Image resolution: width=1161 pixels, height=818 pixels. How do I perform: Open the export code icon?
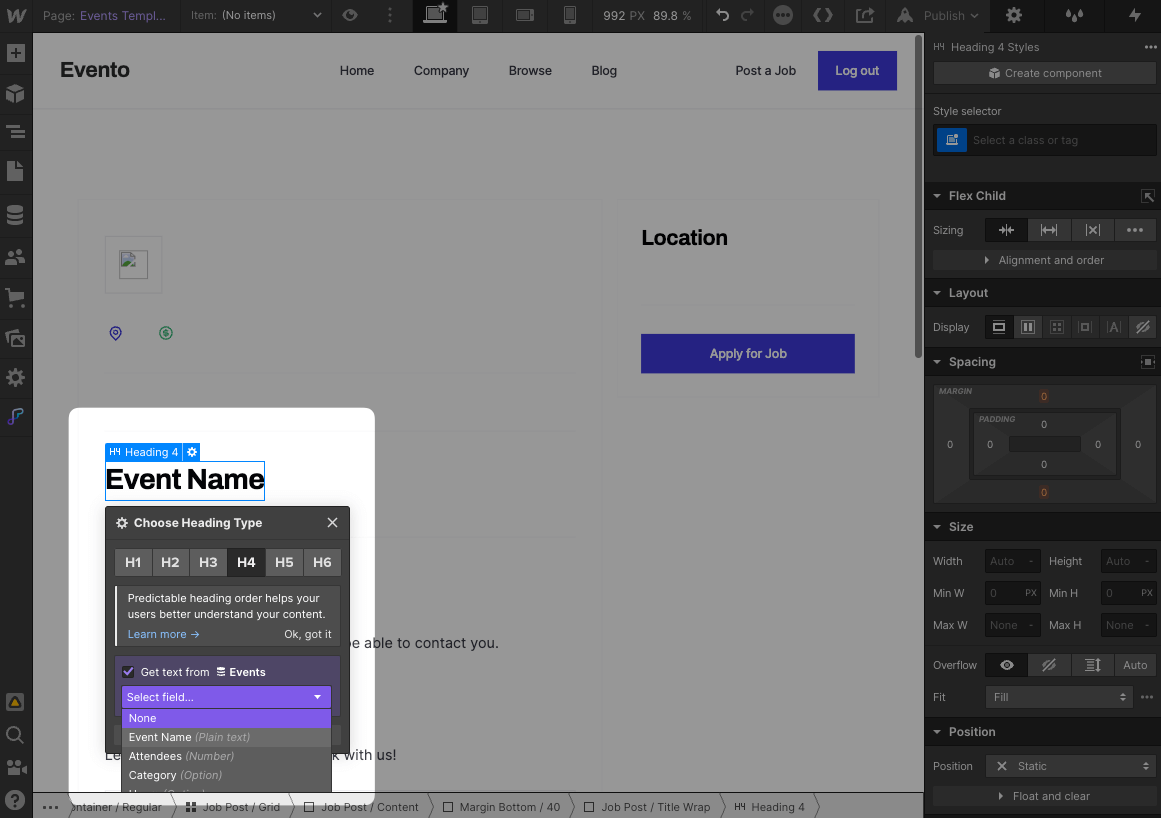click(823, 15)
